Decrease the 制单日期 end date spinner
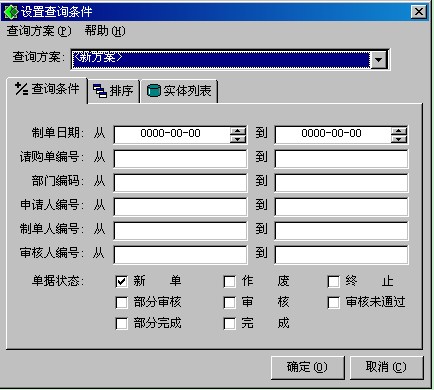 click(x=399, y=139)
